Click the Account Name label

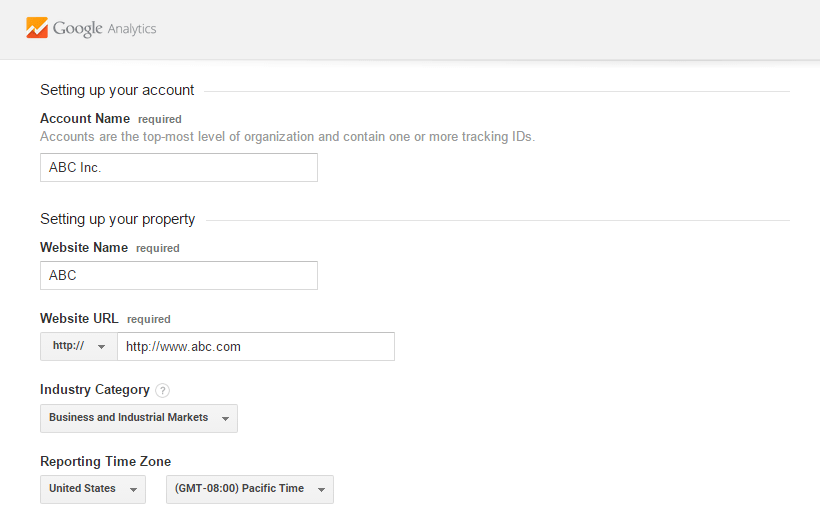click(85, 119)
